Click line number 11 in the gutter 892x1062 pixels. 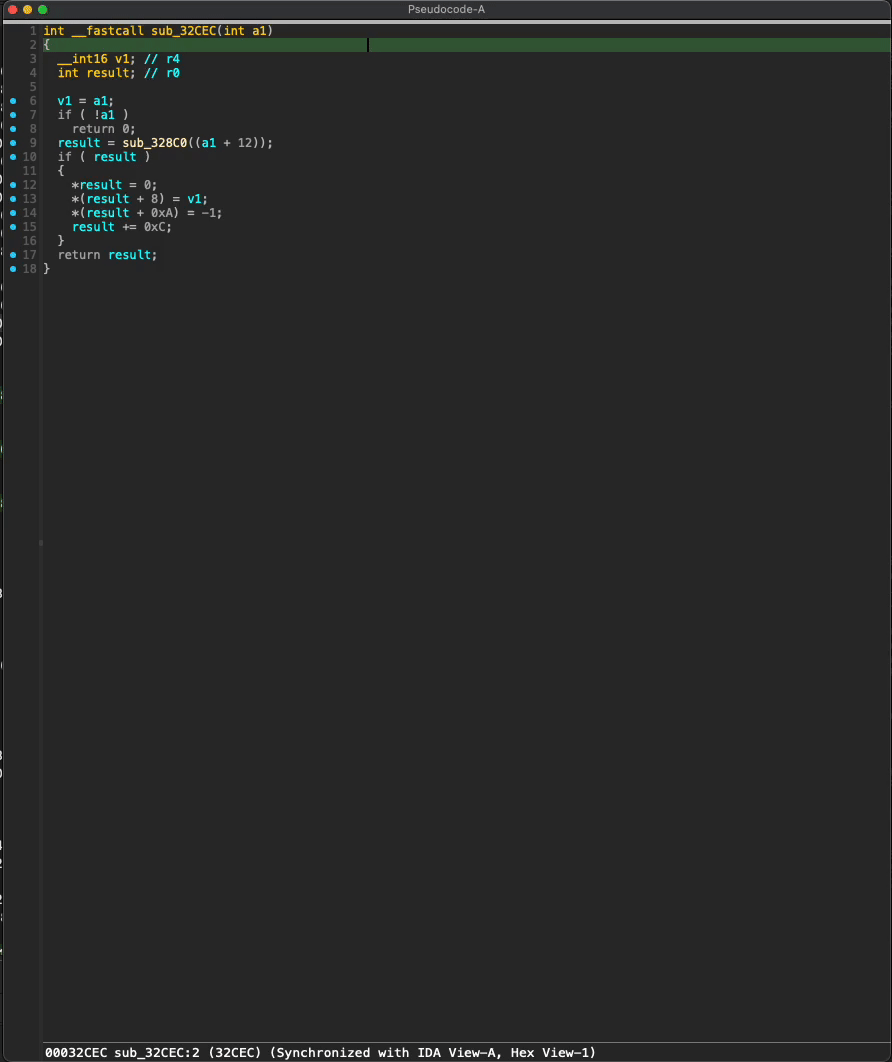(29, 171)
